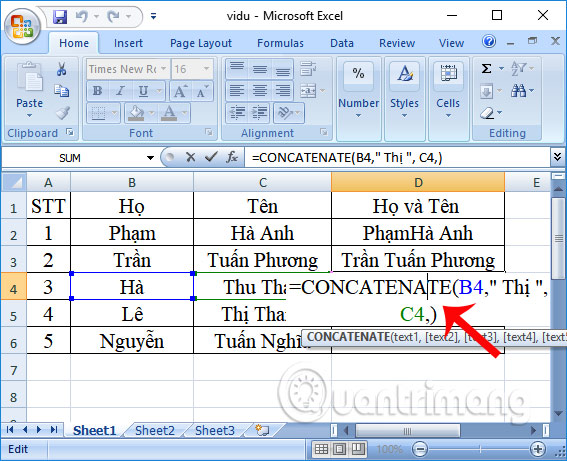Select Top Align
The width and height of the screenshot is (567, 461).
(x=237, y=68)
